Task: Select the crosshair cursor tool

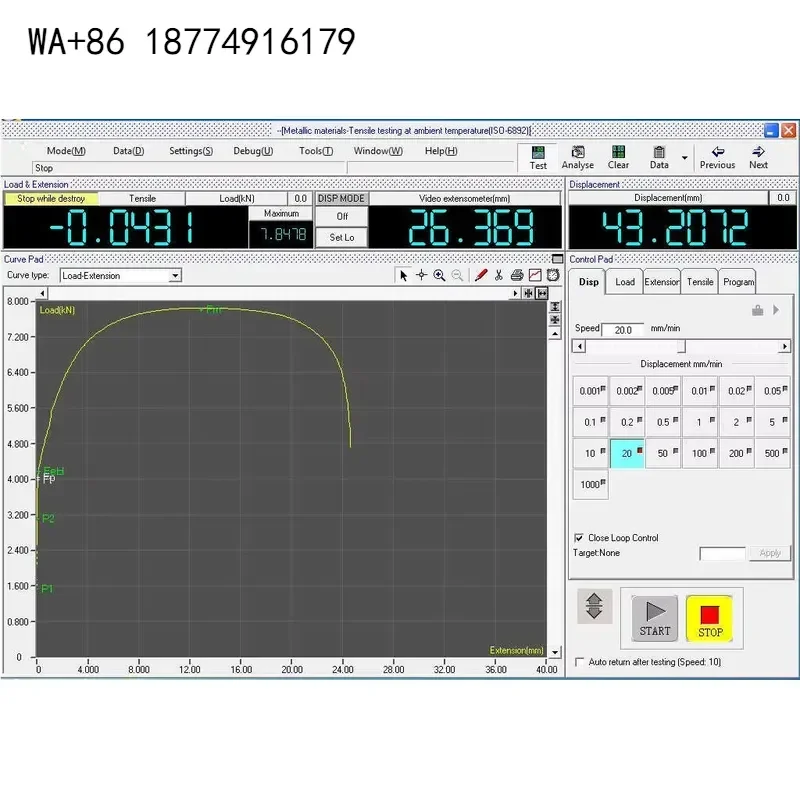Action: 421,276
